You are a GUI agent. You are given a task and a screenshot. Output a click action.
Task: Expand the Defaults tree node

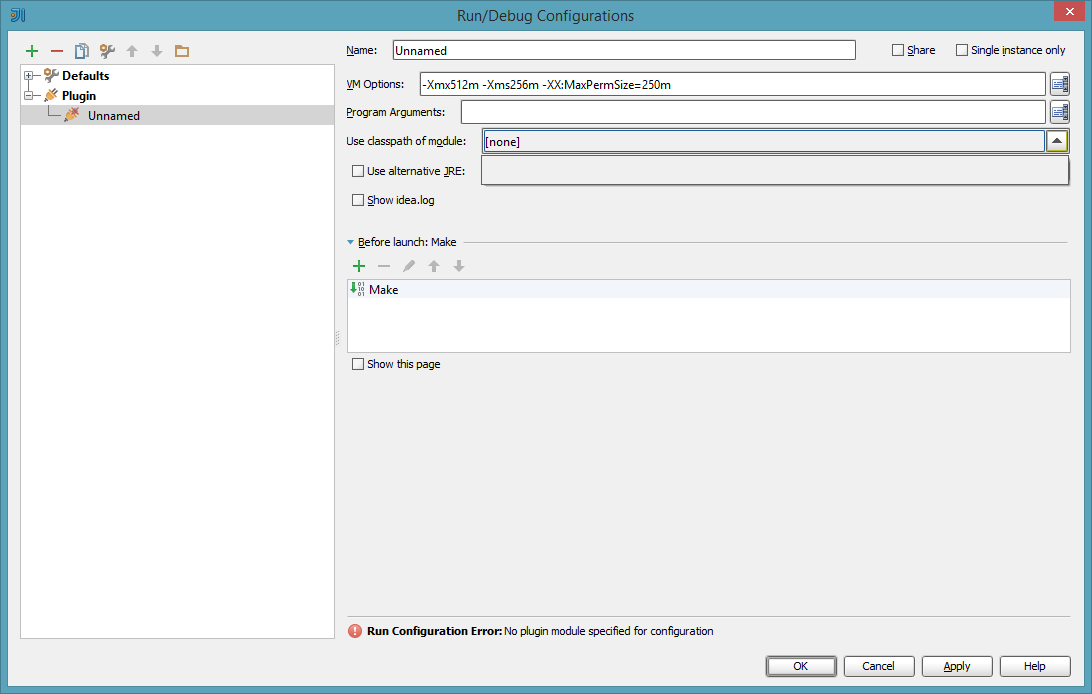(29, 76)
